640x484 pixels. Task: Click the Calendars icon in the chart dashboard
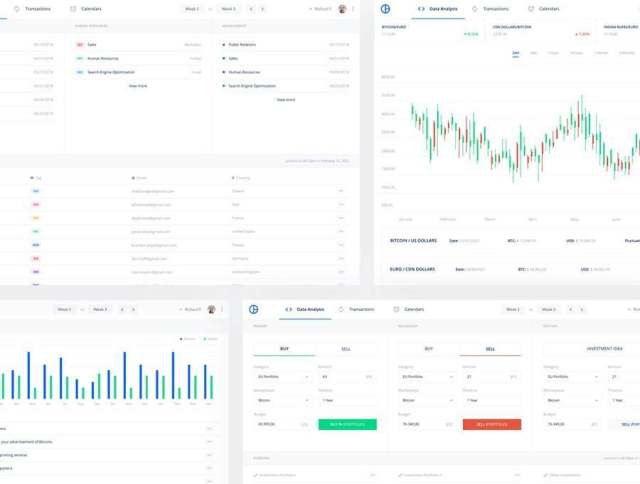[531, 9]
